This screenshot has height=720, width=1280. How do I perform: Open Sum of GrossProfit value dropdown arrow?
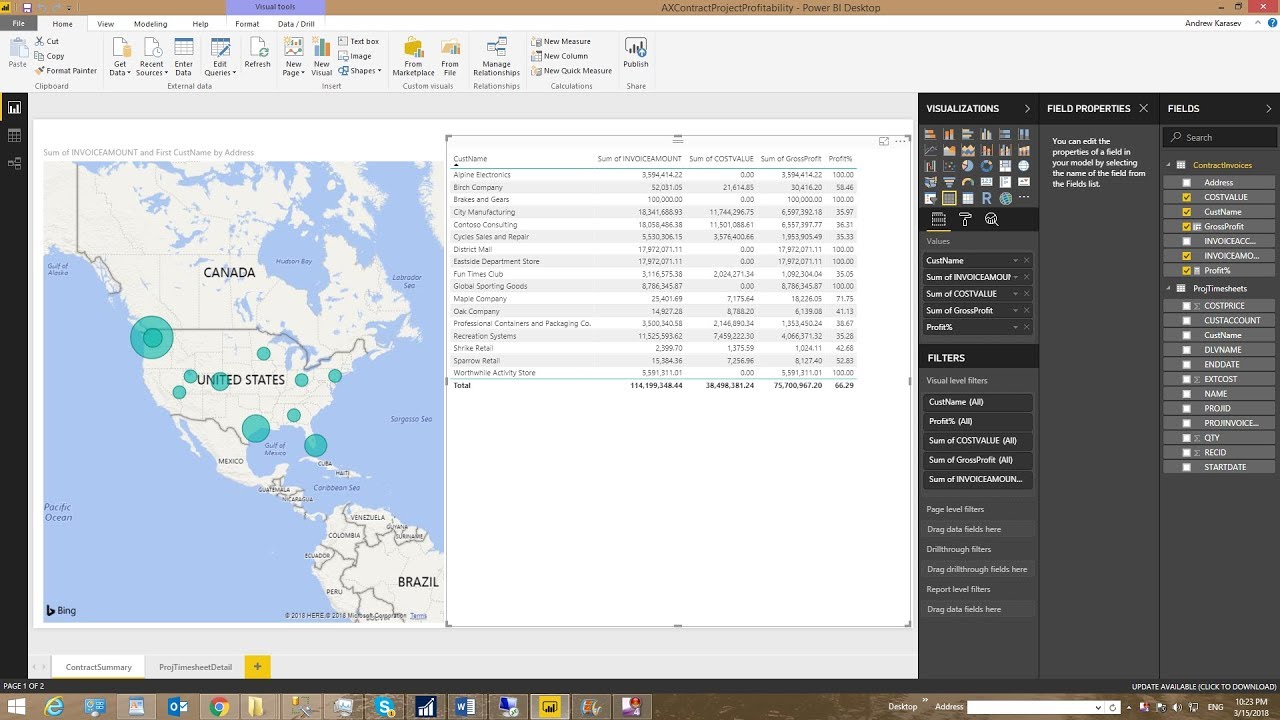1016,310
